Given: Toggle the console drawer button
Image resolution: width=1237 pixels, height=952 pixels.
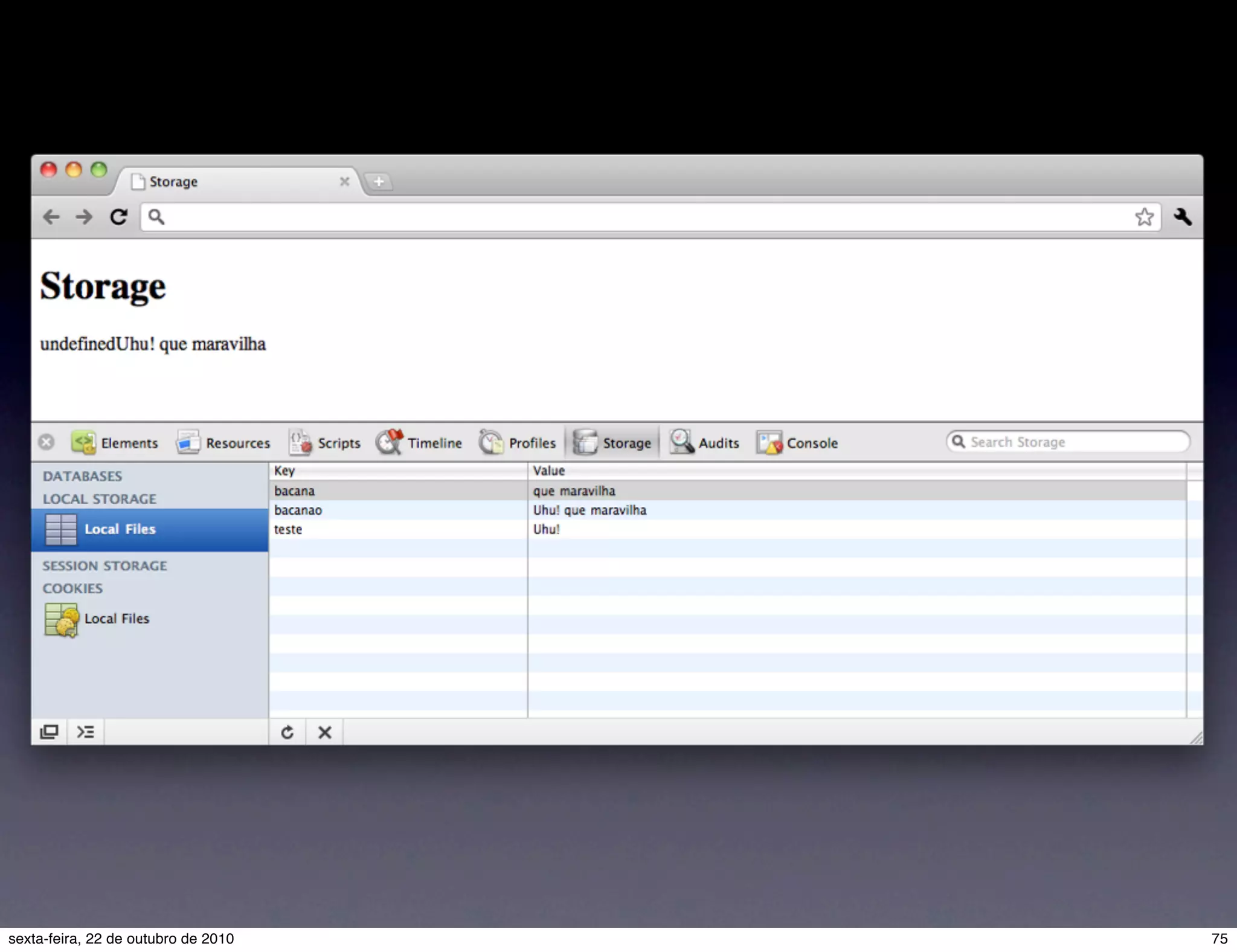Looking at the screenshot, I should [x=86, y=732].
